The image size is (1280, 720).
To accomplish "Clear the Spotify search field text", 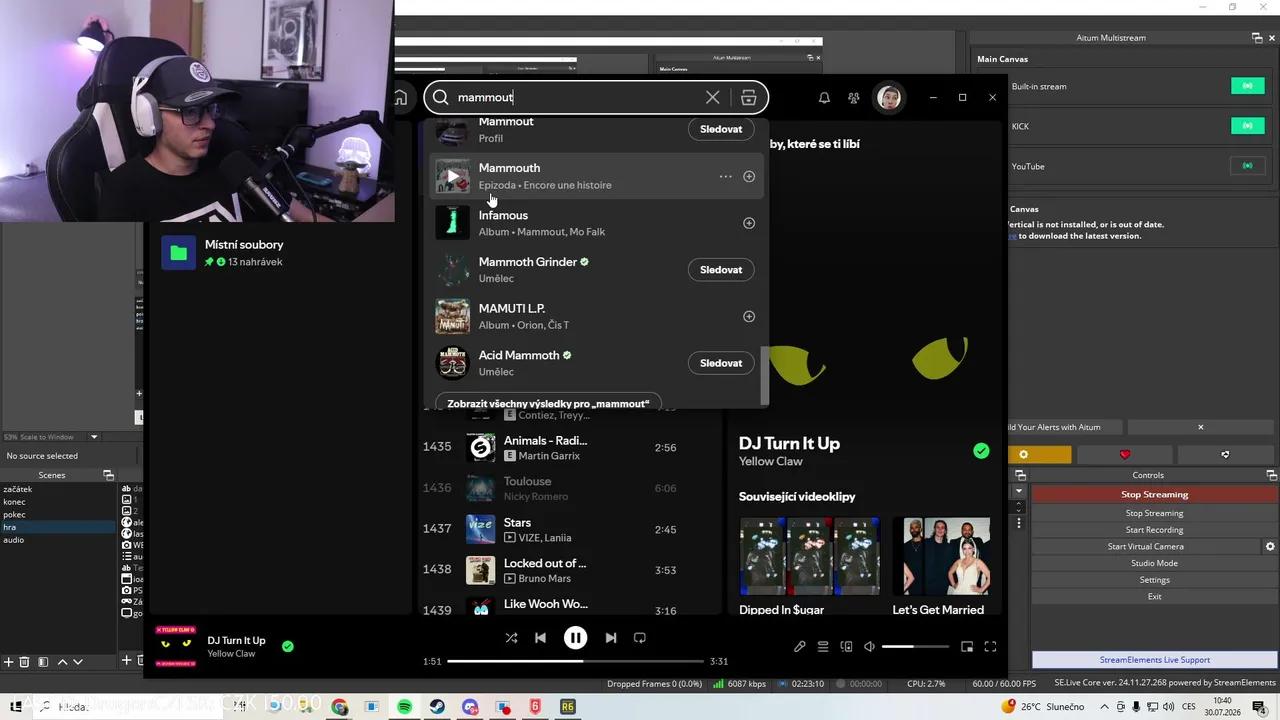I will 712,97.
